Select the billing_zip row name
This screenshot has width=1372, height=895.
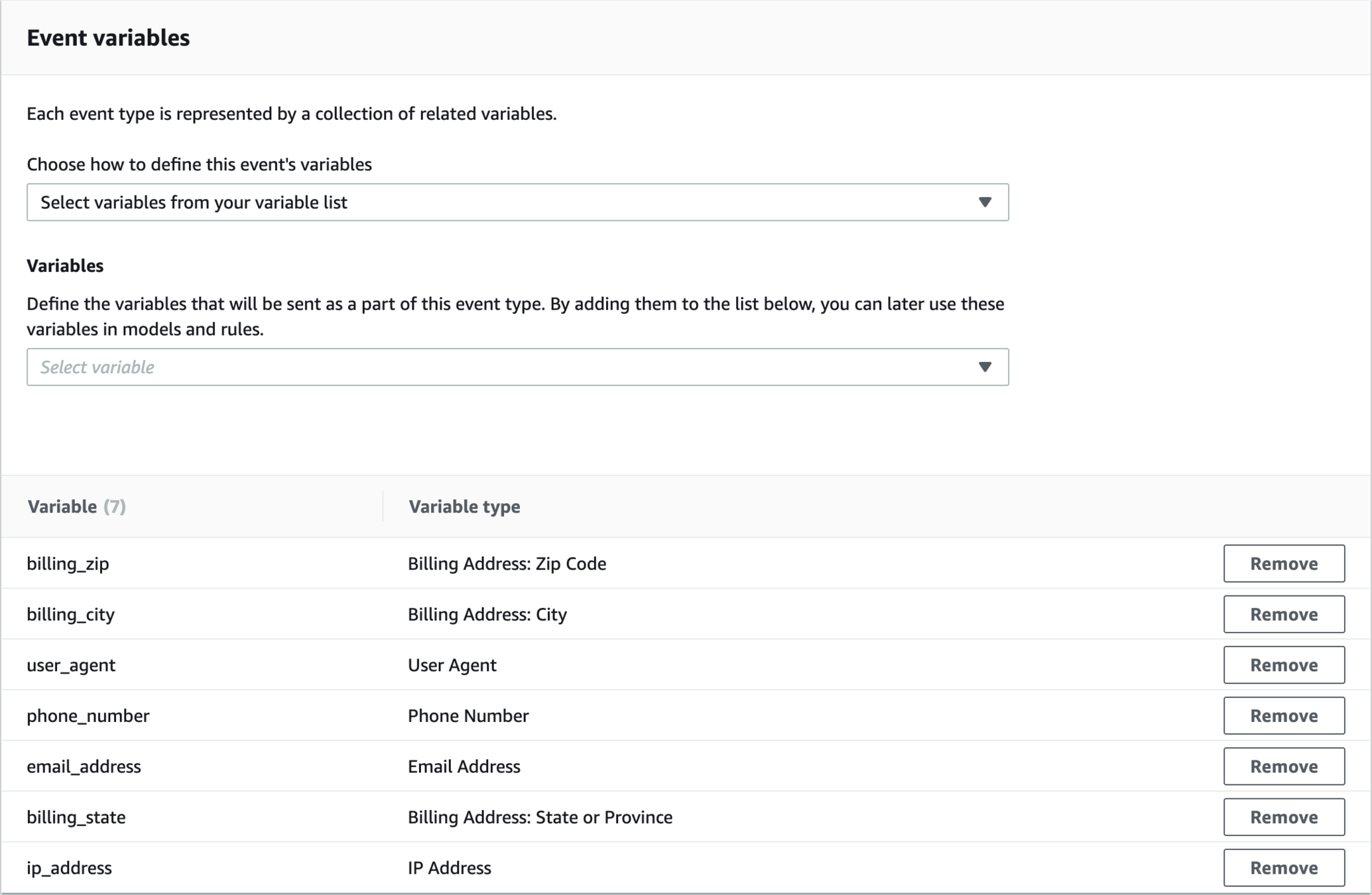click(x=68, y=564)
